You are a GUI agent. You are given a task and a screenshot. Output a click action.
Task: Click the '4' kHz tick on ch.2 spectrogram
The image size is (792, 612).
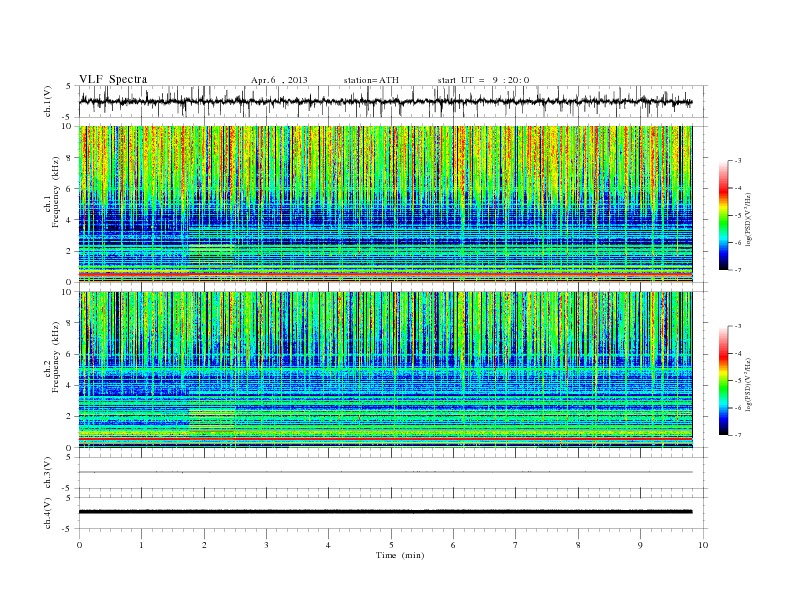pos(69,385)
